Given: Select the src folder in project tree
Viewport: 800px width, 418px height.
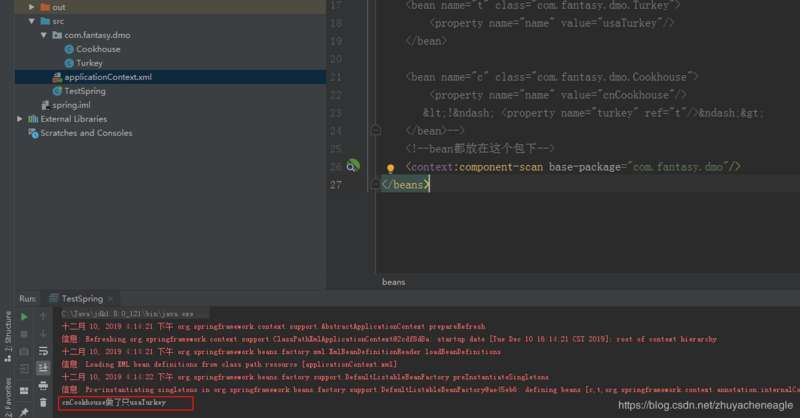Looking at the screenshot, I should point(58,21).
